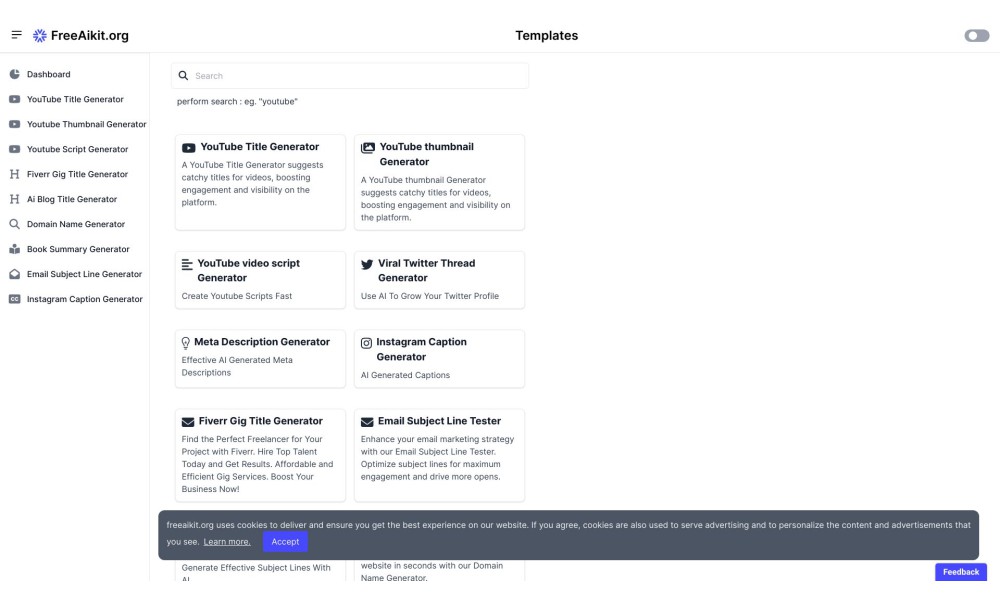
Task: Click the search magnifier icon in search bar
Action: point(183,75)
